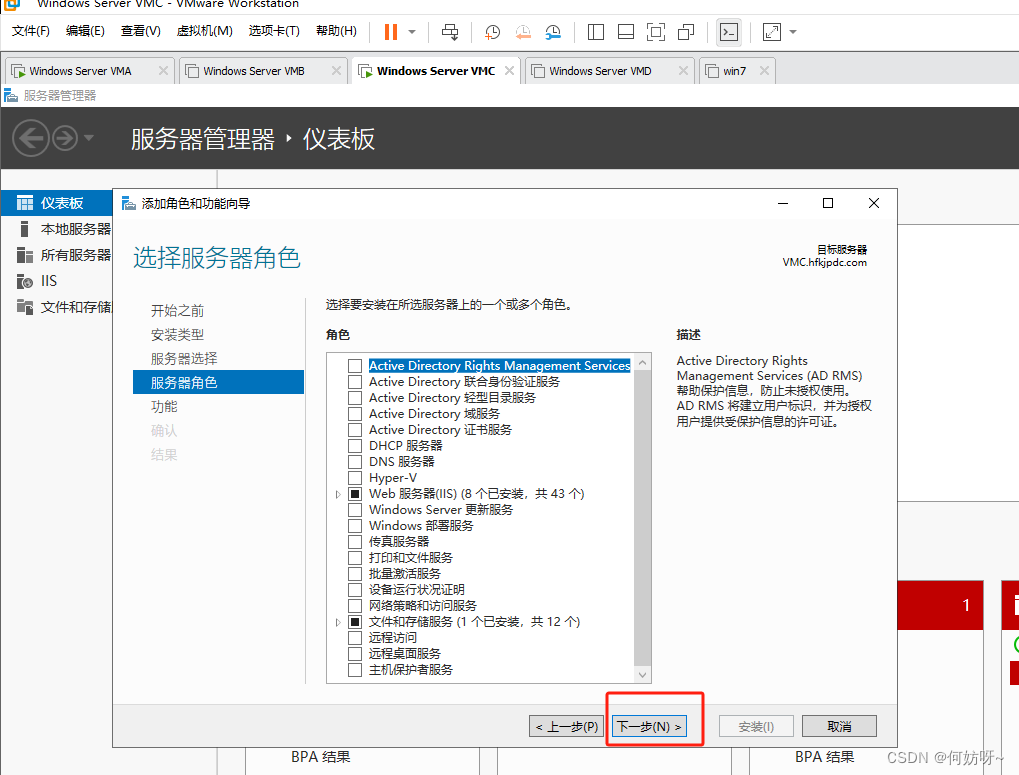Pause the virtual machine with the orange pause icon
The height and width of the screenshot is (775, 1019).
[x=390, y=32]
